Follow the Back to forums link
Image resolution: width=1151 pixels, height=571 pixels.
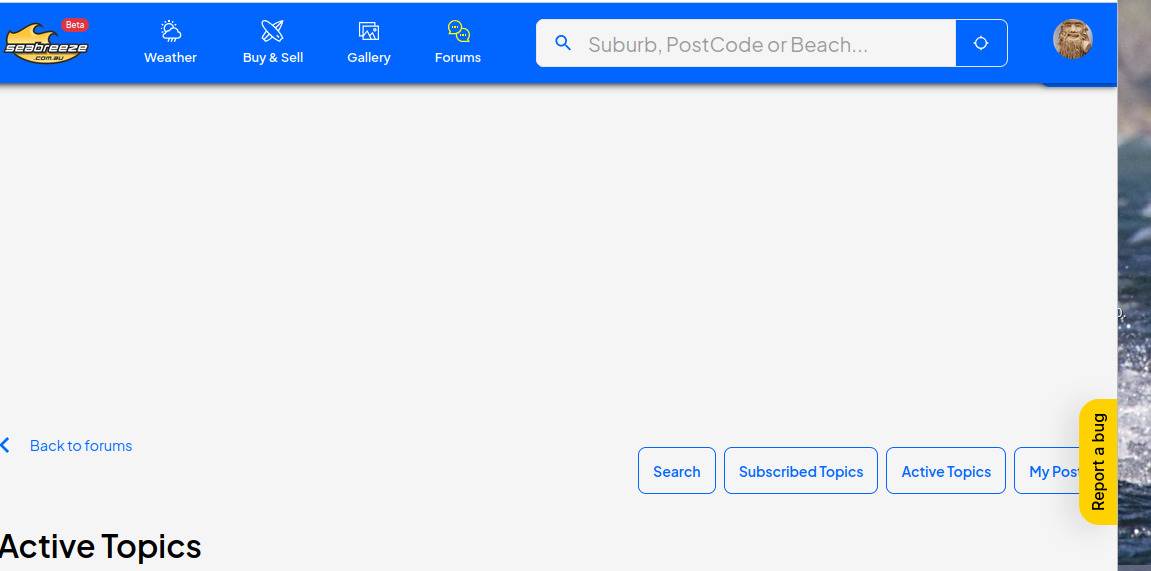click(x=81, y=445)
